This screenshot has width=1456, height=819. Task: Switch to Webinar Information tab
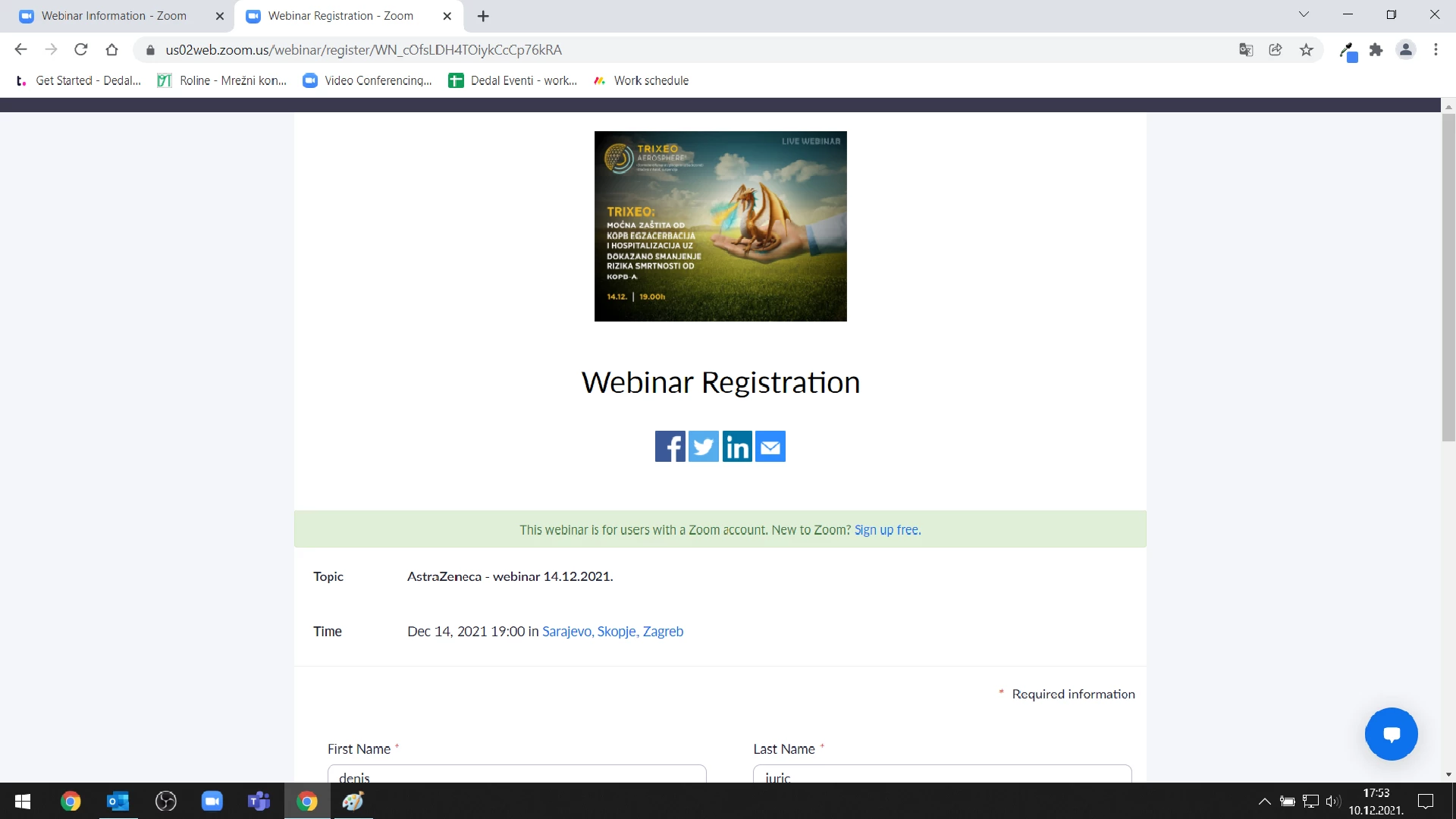pyautogui.click(x=114, y=16)
